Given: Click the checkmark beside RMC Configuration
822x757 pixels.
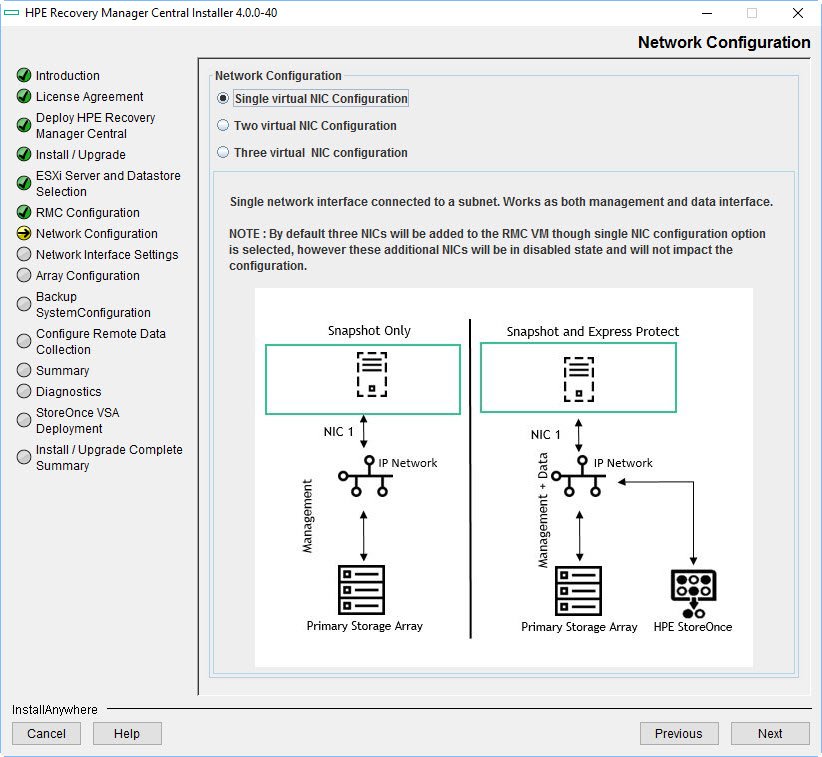Looking at the screenshot, I should [23, 212].
